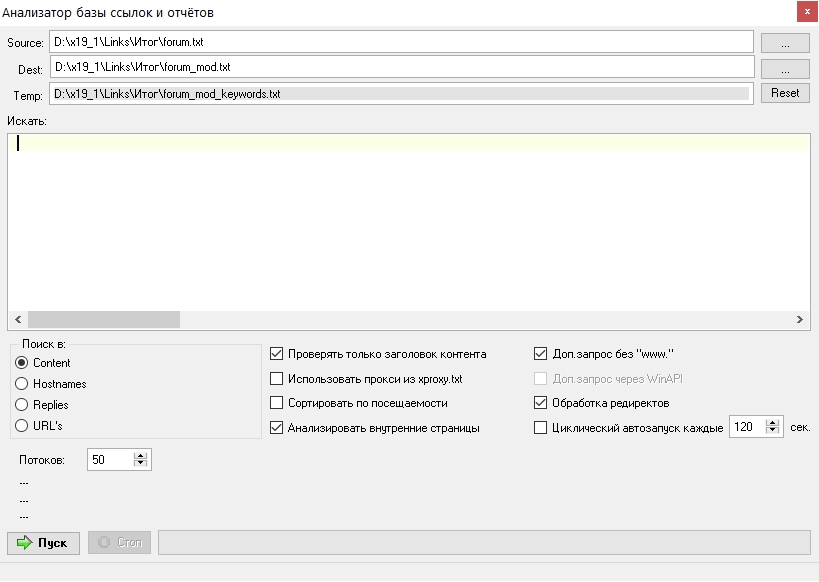Viewport: 819px width, 582px height.
Task: Select the Content radio option
Action: 43,363
